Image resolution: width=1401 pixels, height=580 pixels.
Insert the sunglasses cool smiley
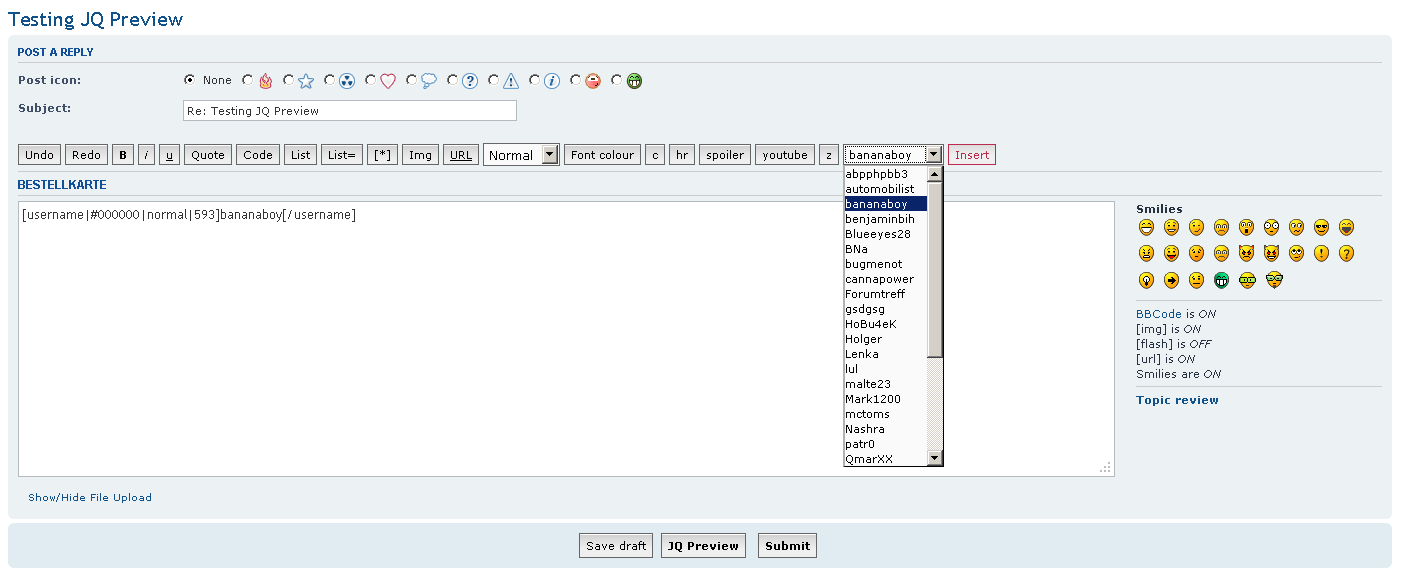[x=1321, y=227]
